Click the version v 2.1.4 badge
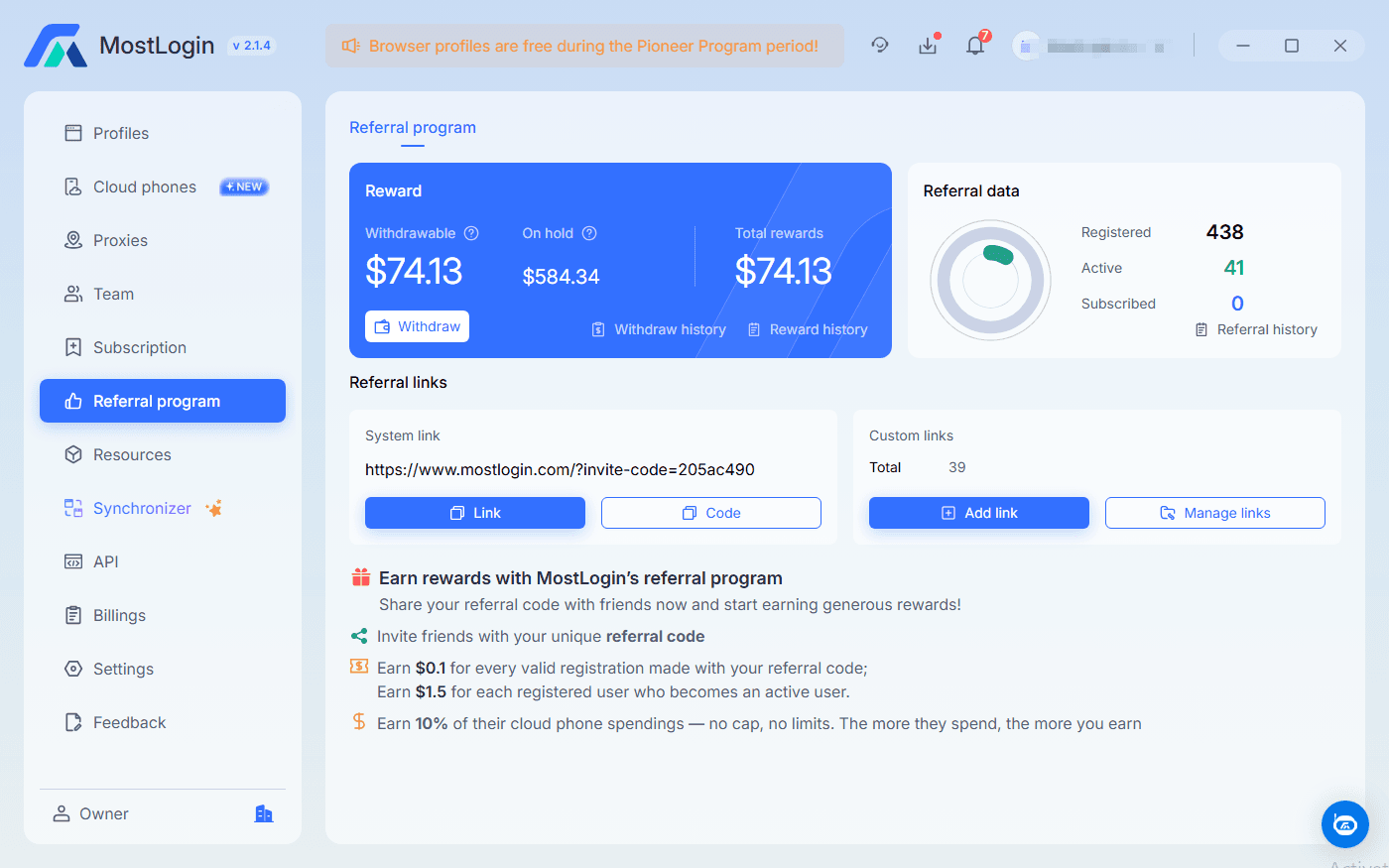The width and height of the screenshot is (1389, 868). 251,46
